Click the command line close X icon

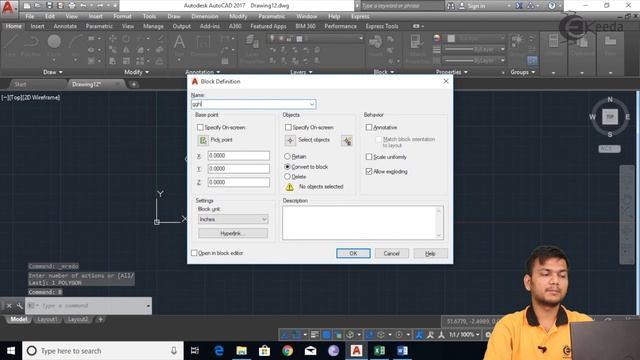click(9, 306)
